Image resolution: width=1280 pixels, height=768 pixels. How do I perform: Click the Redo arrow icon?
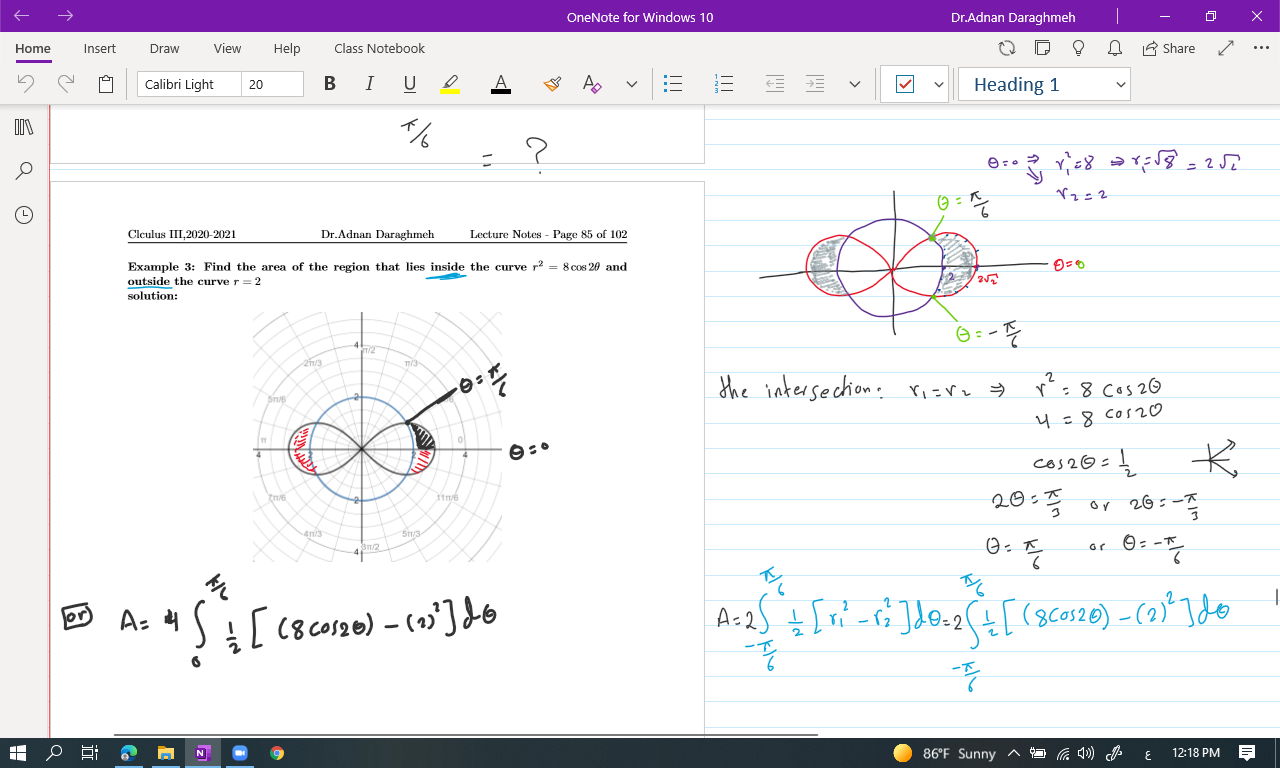click(x=66, y=84)
